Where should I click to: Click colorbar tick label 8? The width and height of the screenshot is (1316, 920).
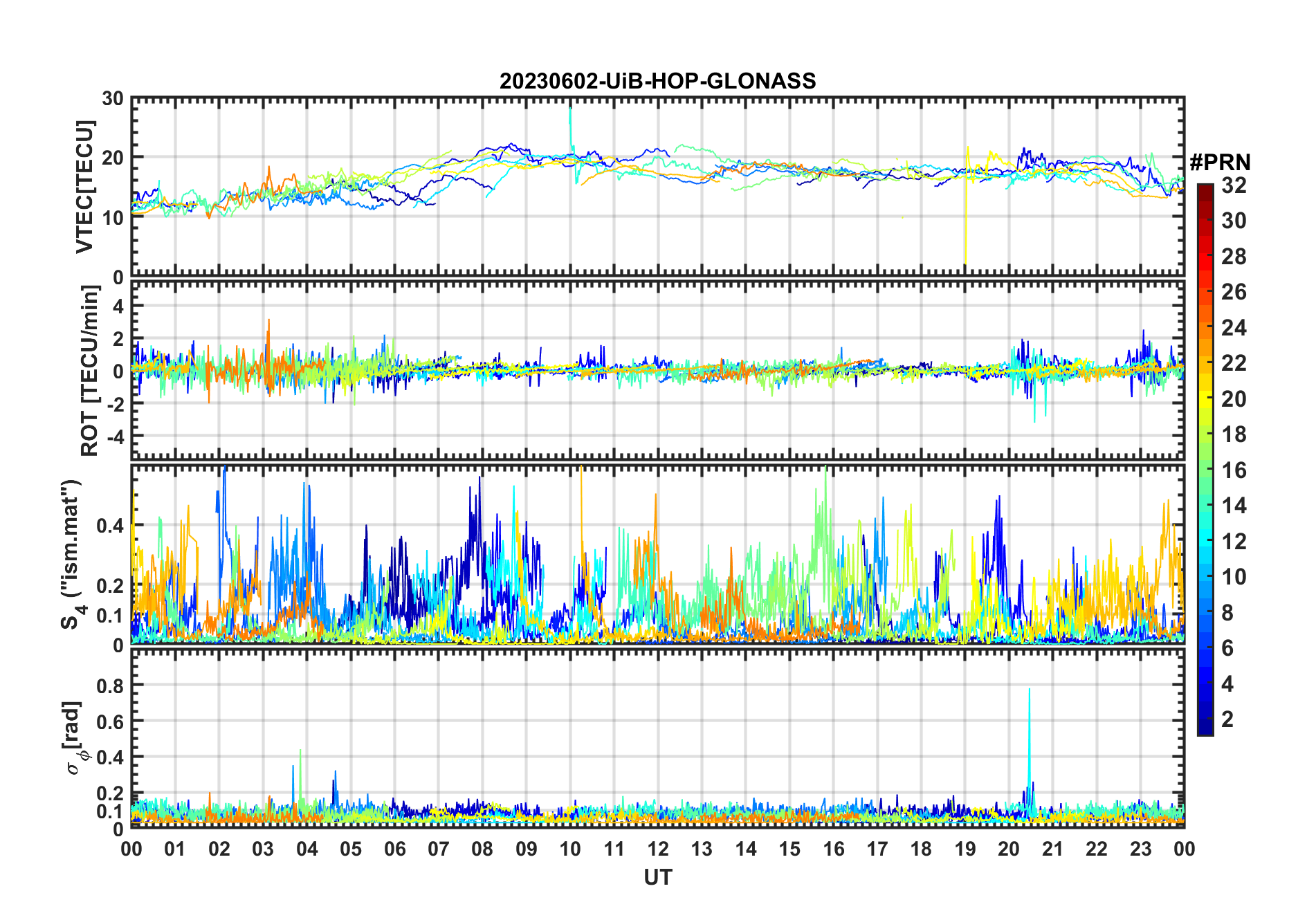[x=1227, y=613]
